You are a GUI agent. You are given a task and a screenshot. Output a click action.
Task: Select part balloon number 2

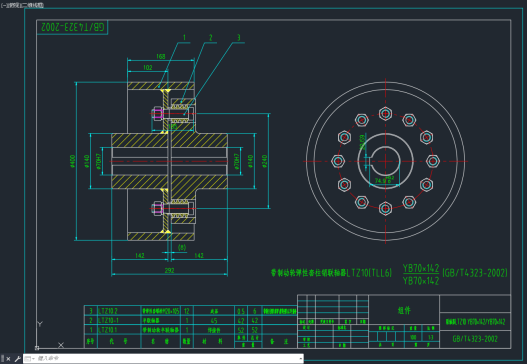[x=211, y=38]
